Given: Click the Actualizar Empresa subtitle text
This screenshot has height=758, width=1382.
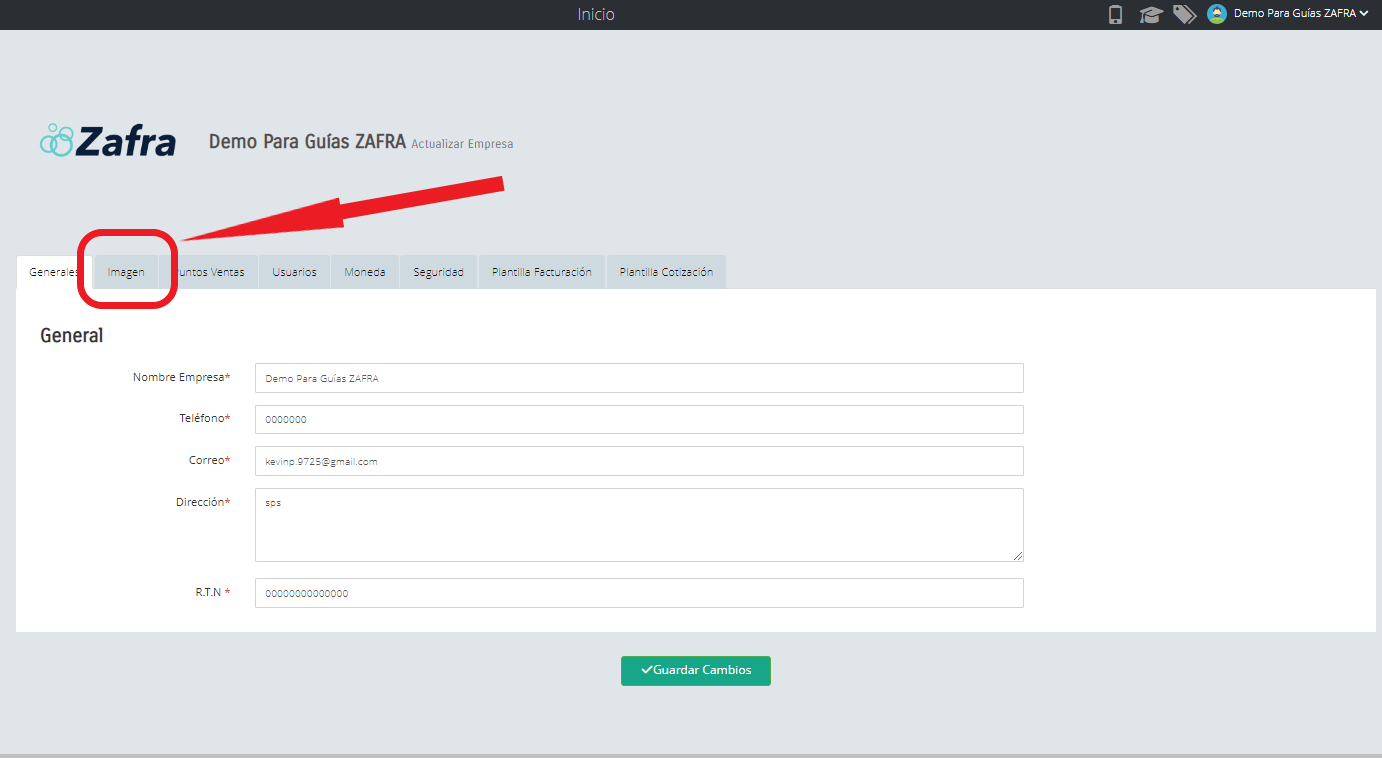Looking at the screenshot, I should click(x=462, y=144).
